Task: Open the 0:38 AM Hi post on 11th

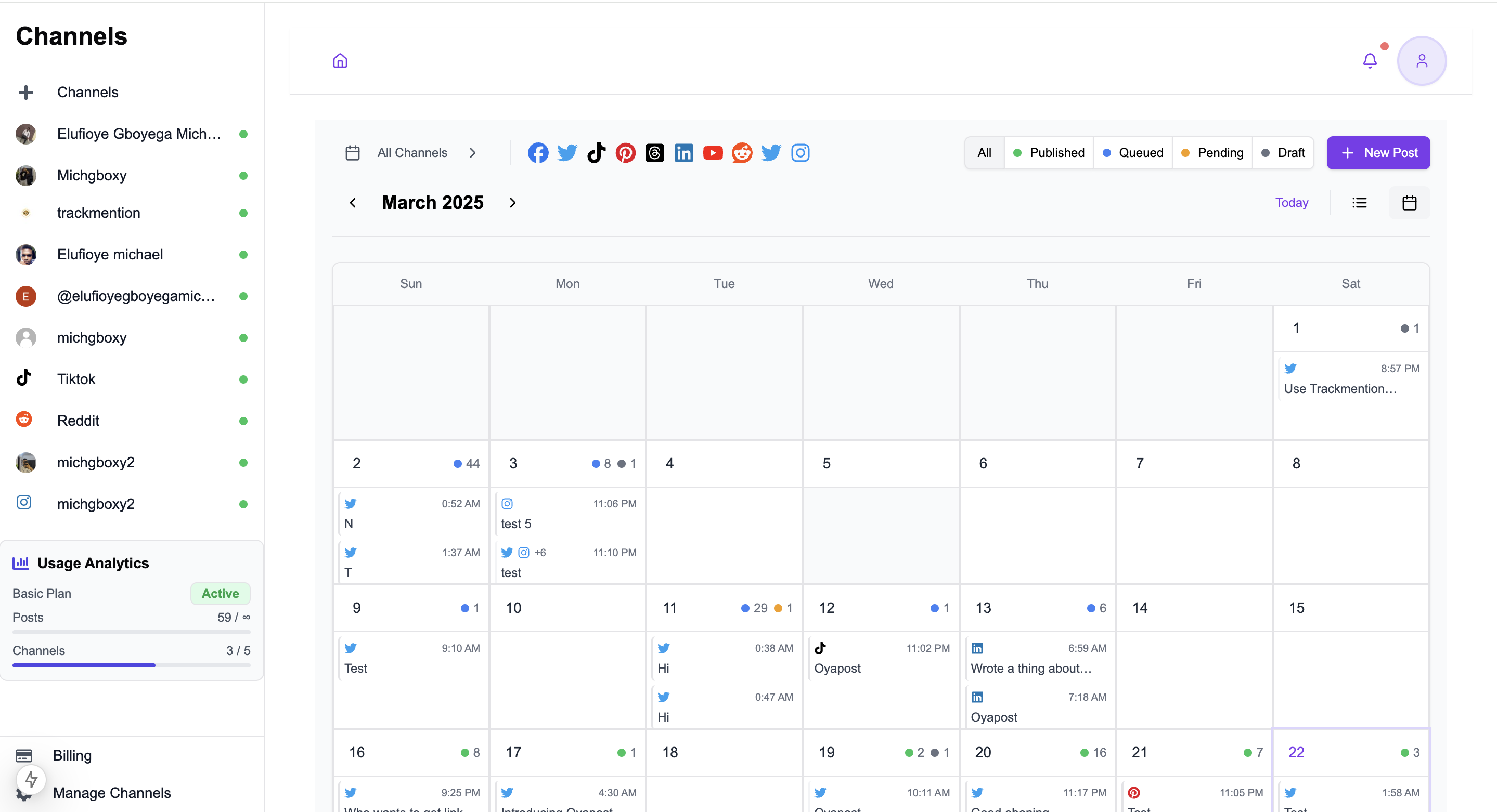Action: (x=725, y=658)
